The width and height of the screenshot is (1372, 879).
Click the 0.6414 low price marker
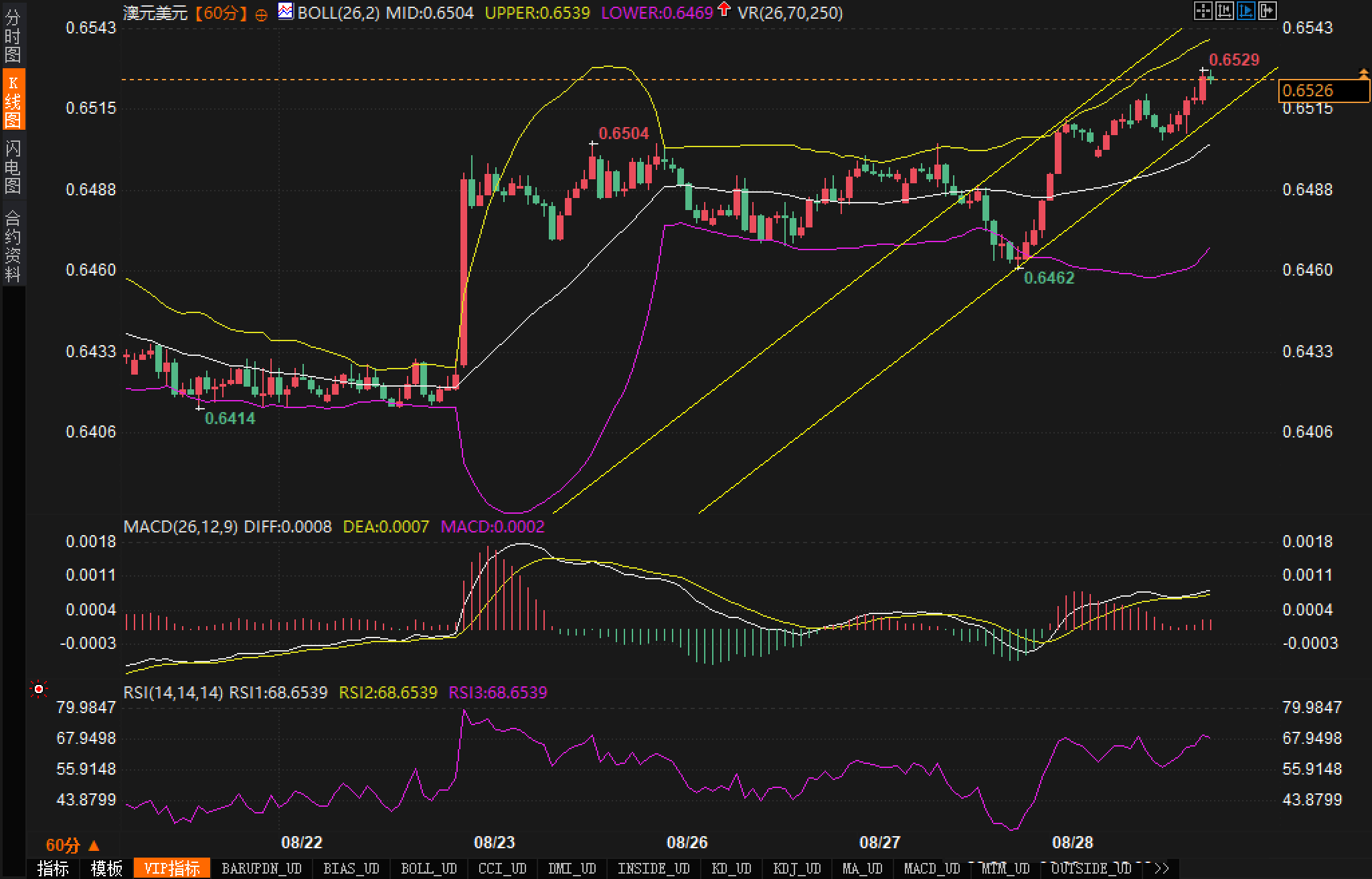click(230, 418)
